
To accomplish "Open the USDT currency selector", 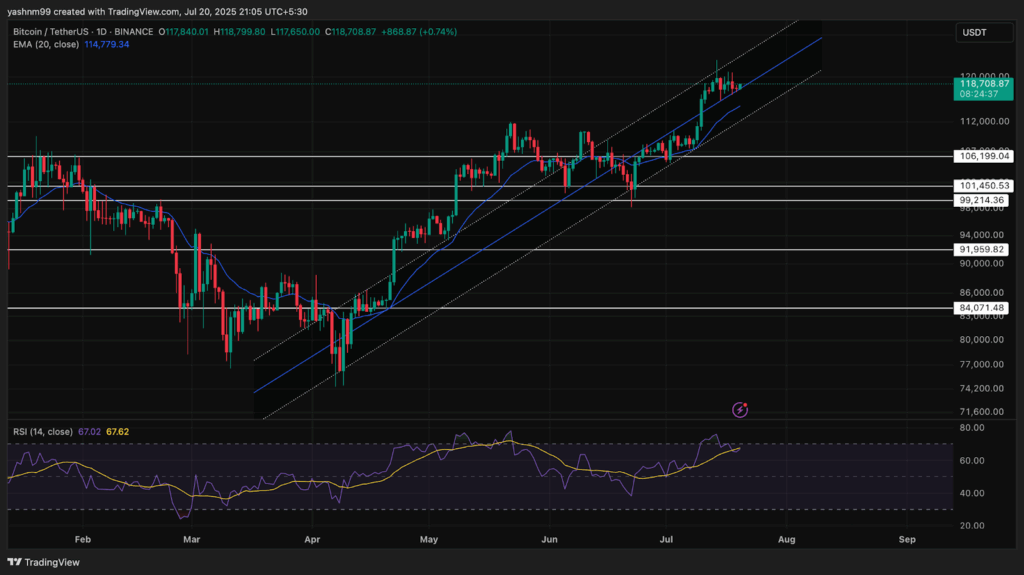I will click(984, 33).
